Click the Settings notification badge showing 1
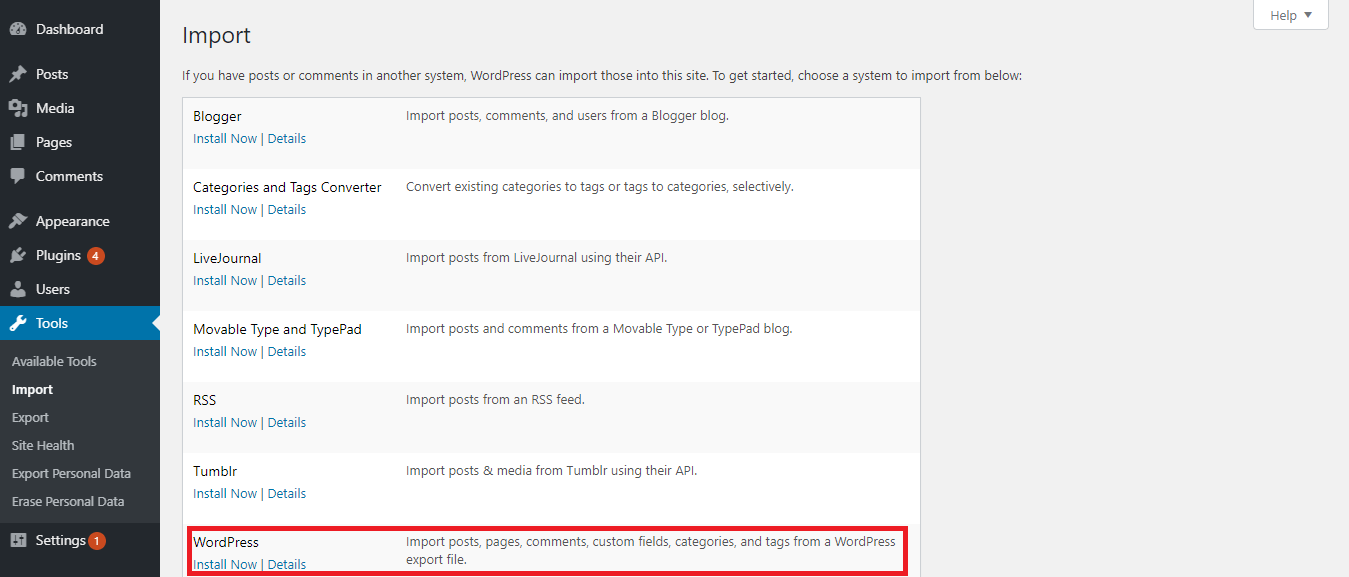 pyautogui.click(x=97, y=541)
